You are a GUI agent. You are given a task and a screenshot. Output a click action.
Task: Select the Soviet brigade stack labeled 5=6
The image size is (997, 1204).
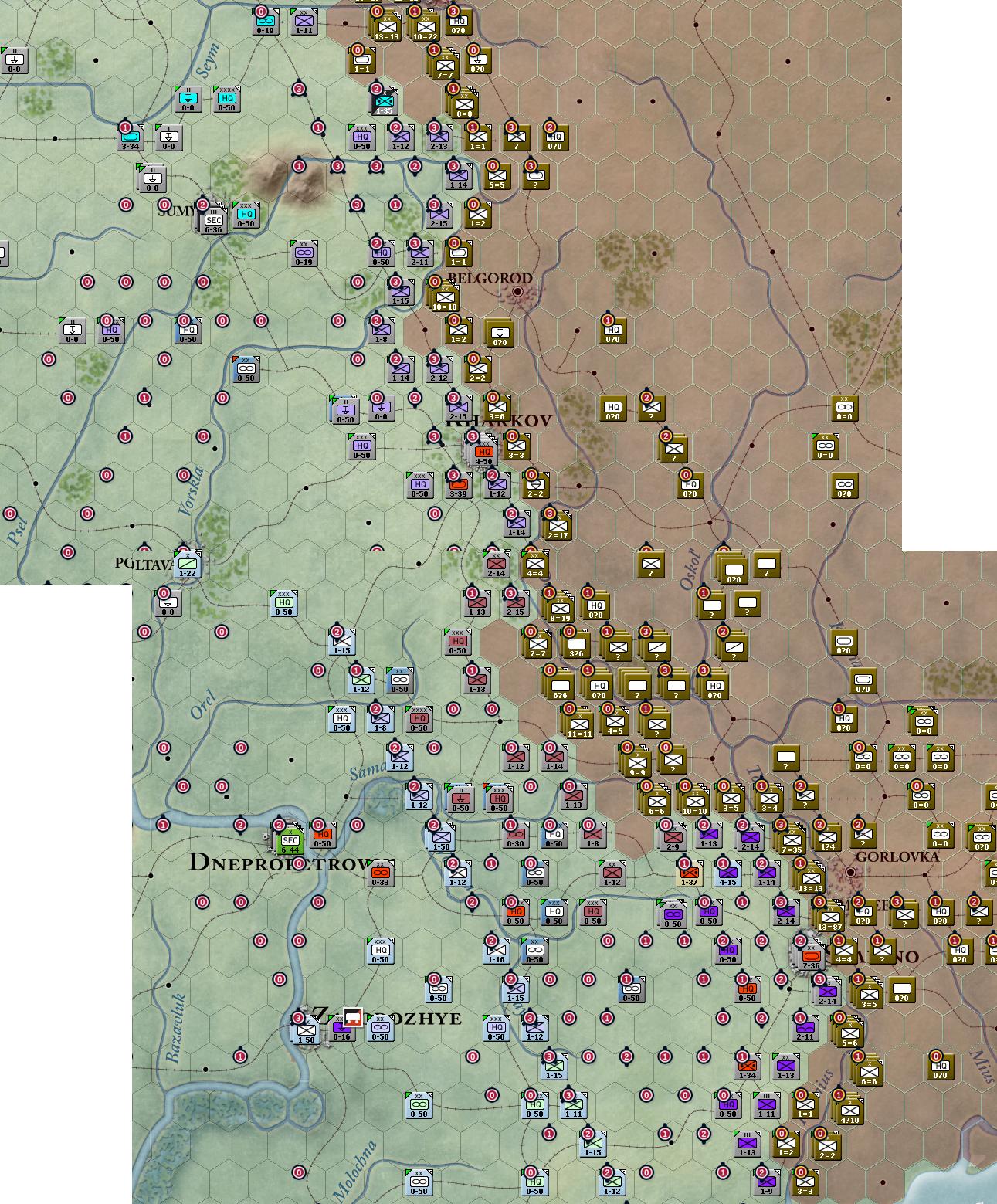coord(849,1033)
